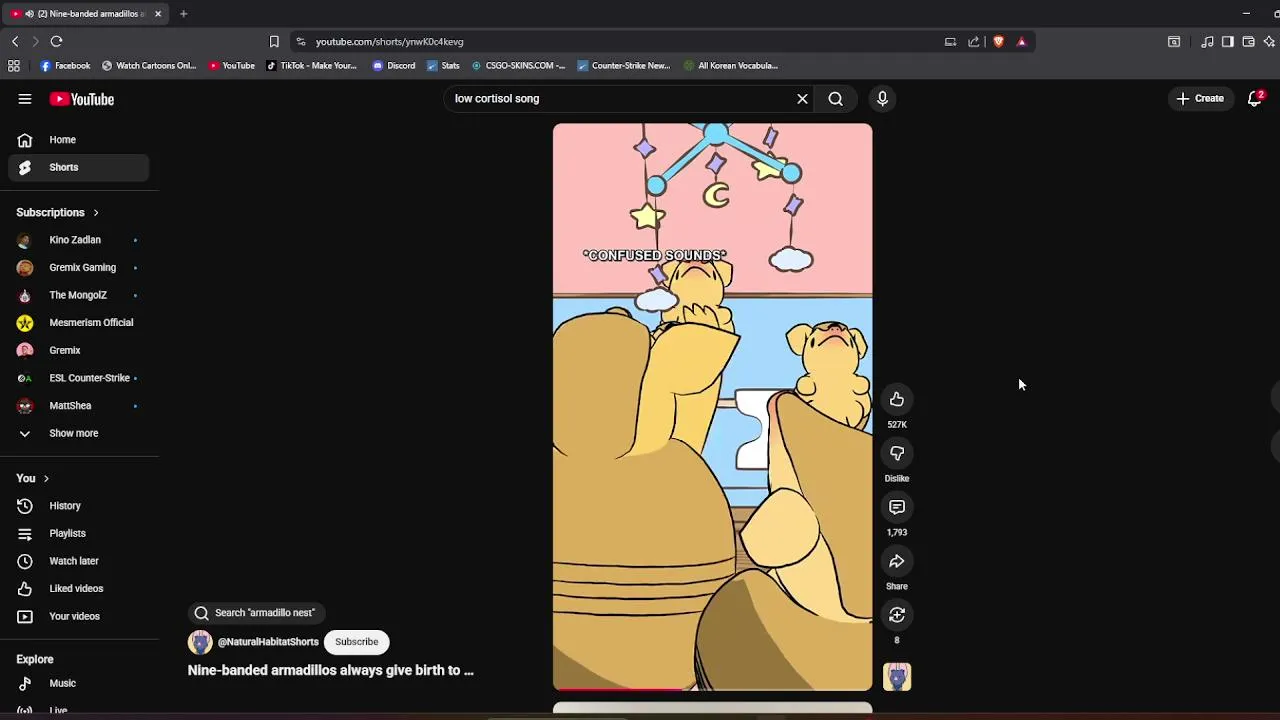This screenshot has width=1280, height=720.
Task: Click the YouTube logo
Action: point(82,99)
